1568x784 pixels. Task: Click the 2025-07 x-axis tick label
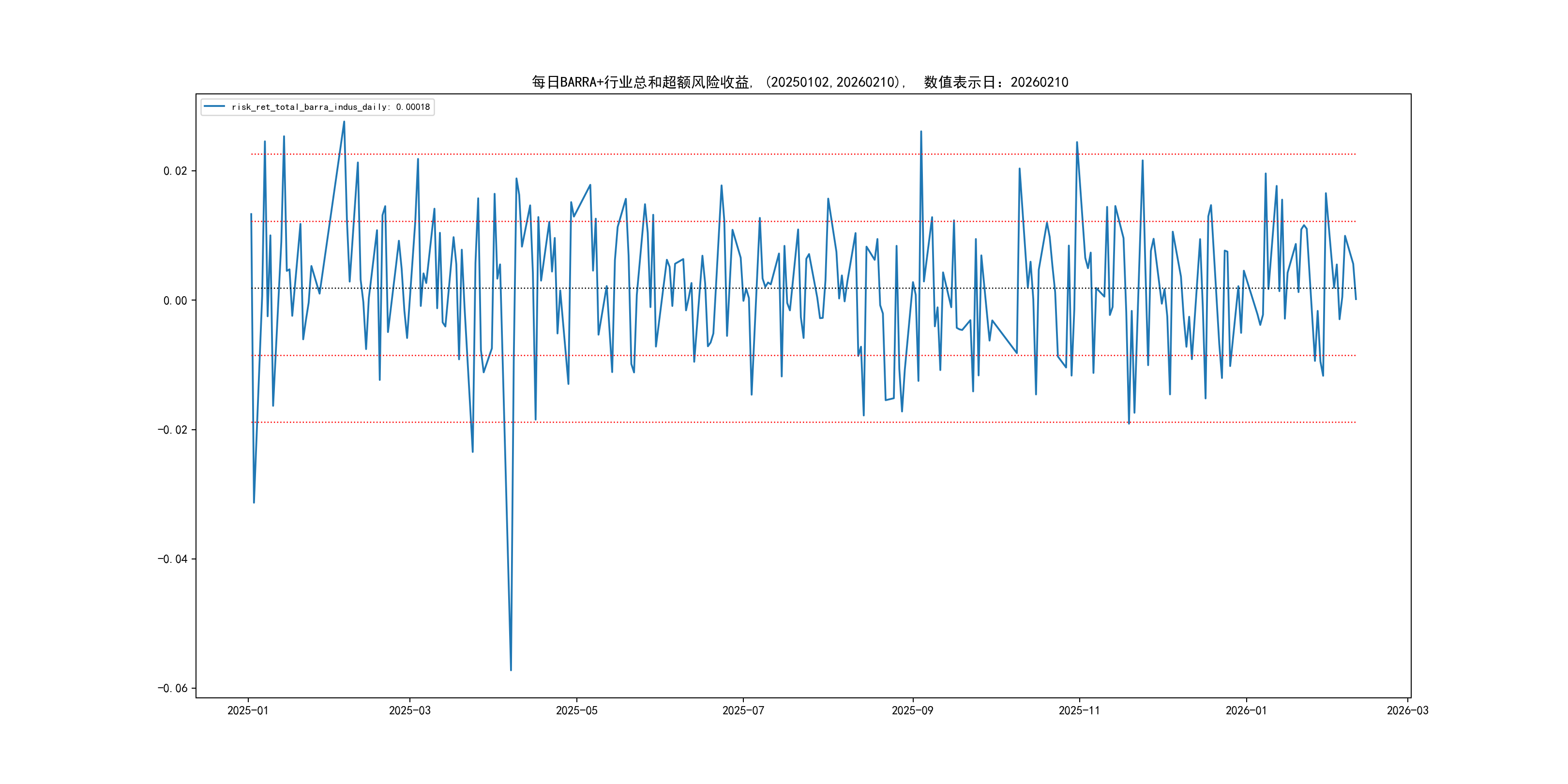742,710
